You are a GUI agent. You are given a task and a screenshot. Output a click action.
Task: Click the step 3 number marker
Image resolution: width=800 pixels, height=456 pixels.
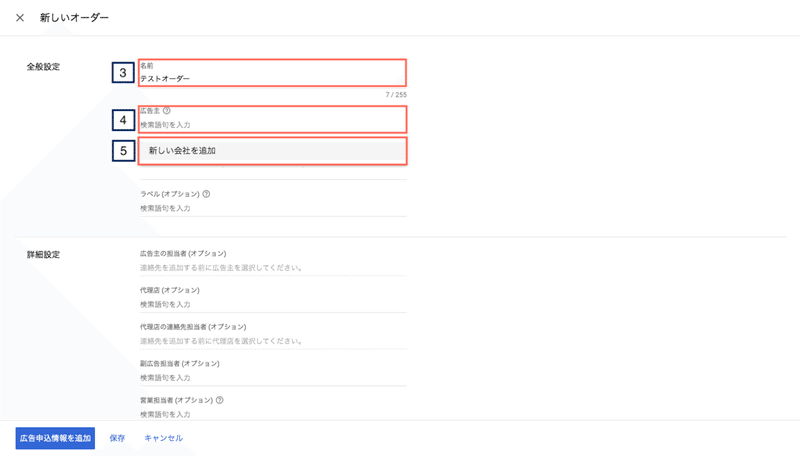[123, 72]
